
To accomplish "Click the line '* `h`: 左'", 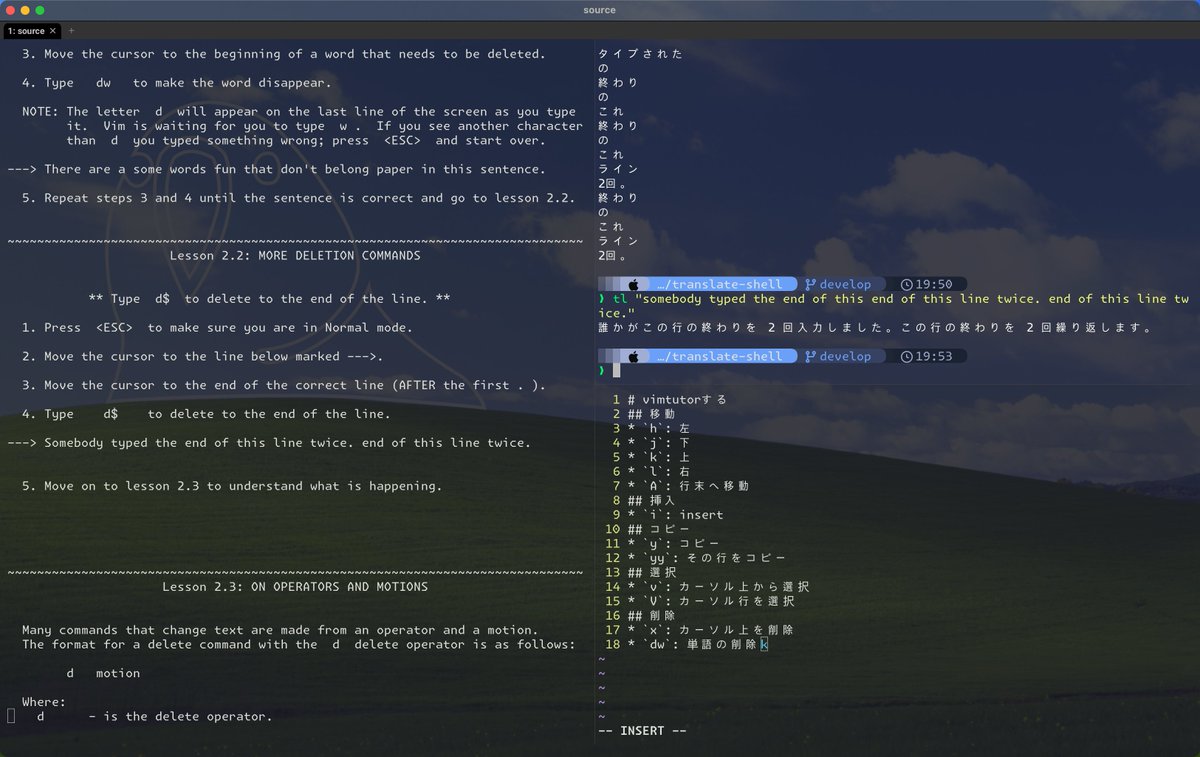I will point(659,429).
